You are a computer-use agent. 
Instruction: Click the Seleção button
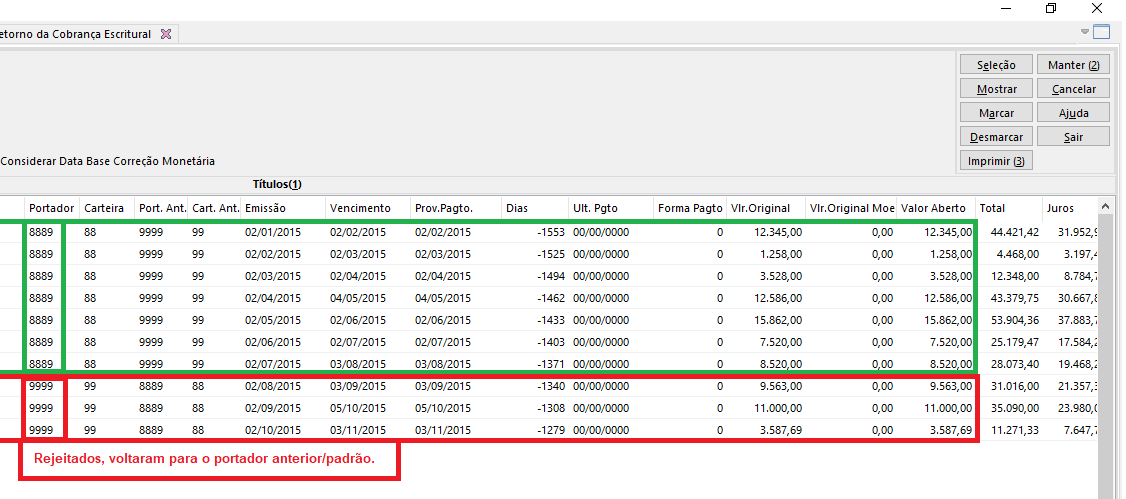997,65
